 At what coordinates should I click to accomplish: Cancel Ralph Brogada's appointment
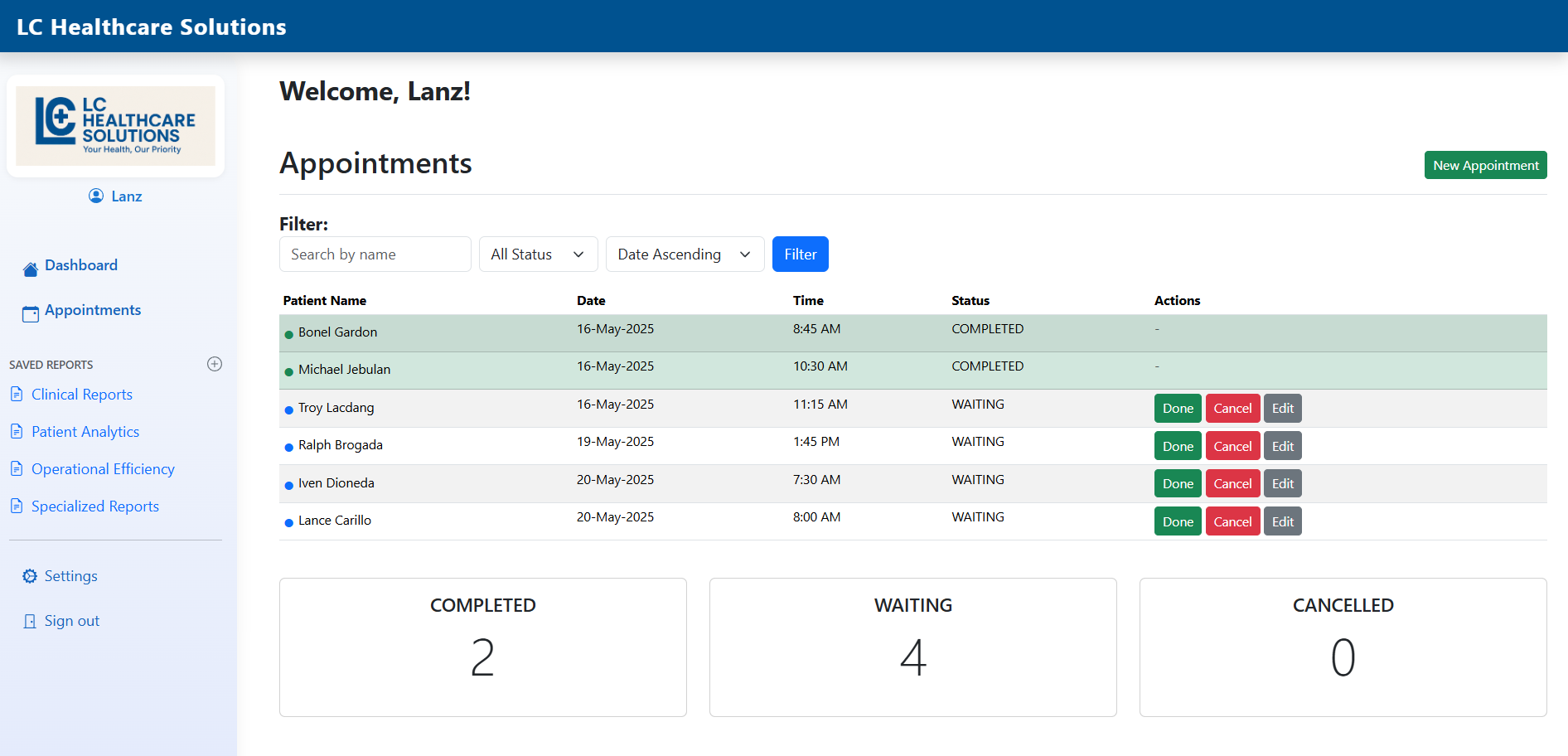click(x=1232, y=445)
